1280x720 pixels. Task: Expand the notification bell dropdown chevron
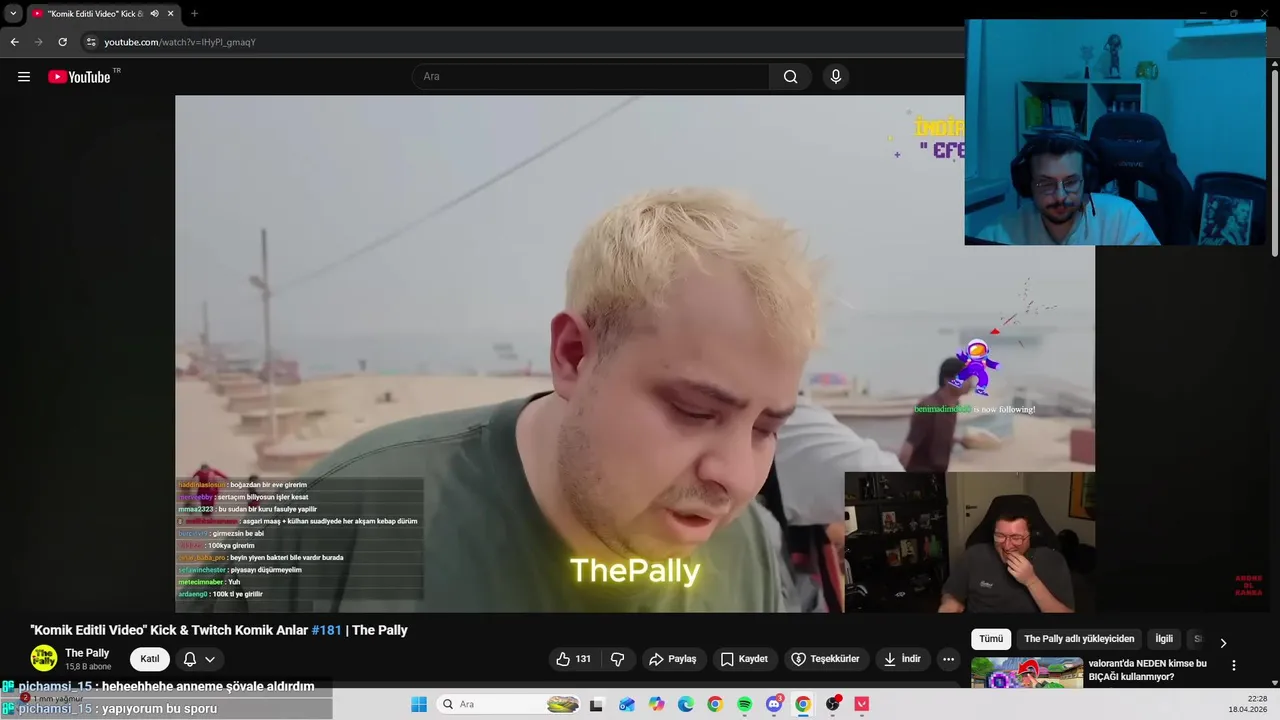[210, 659]
